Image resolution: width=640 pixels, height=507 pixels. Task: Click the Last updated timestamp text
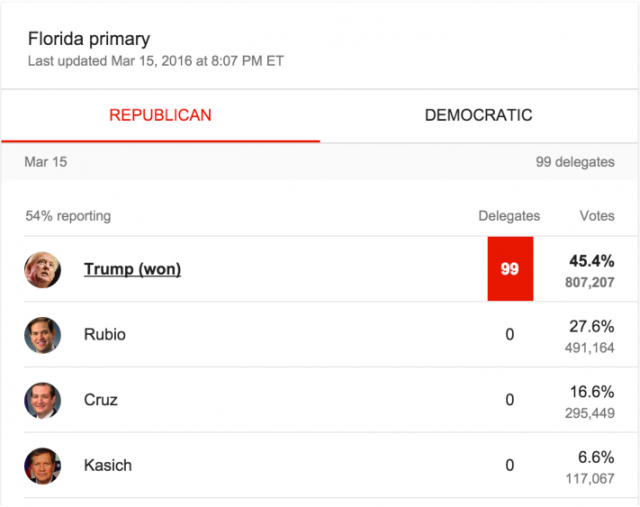tap(156, 61)
